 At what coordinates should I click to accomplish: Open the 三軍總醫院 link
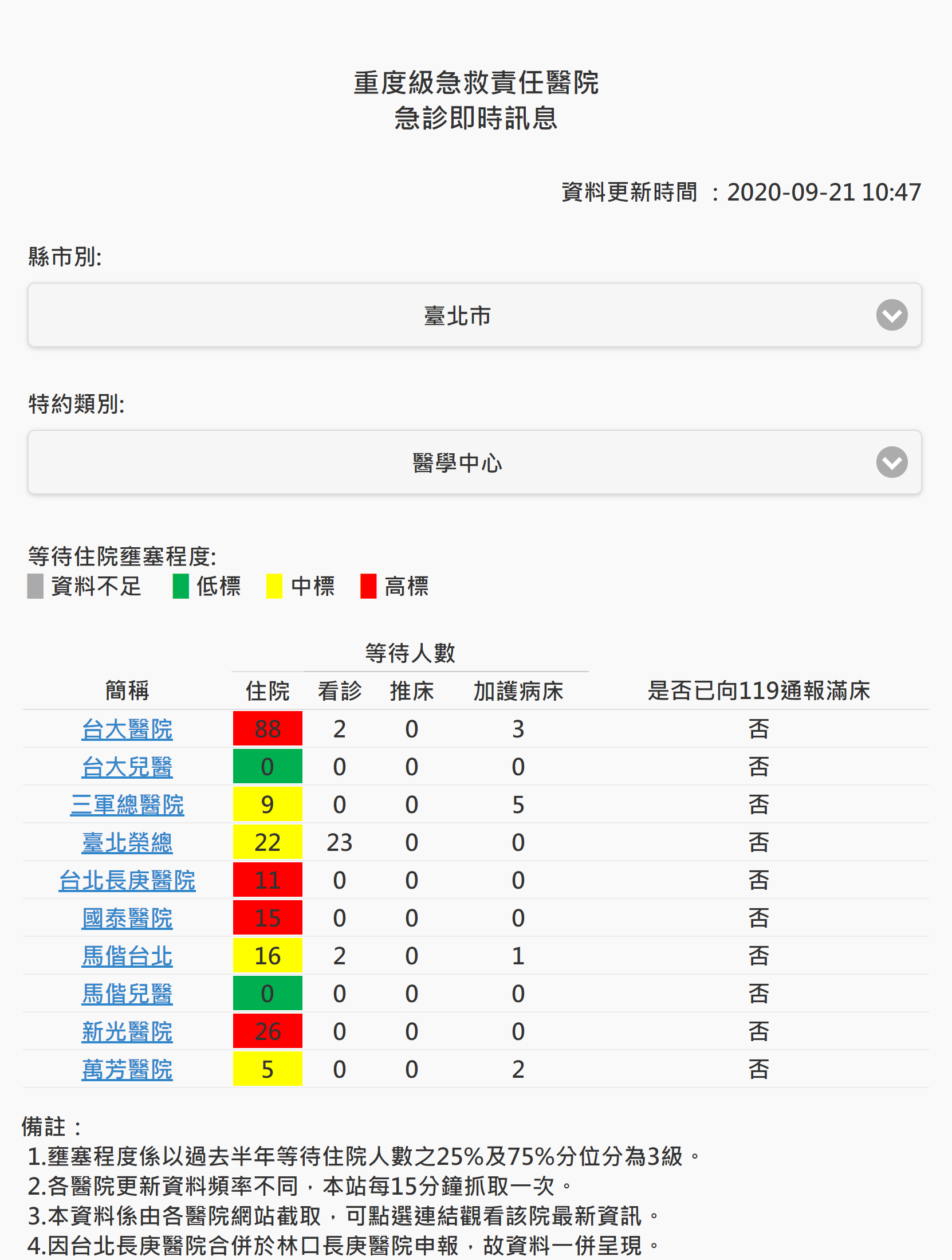click(127, 805)
